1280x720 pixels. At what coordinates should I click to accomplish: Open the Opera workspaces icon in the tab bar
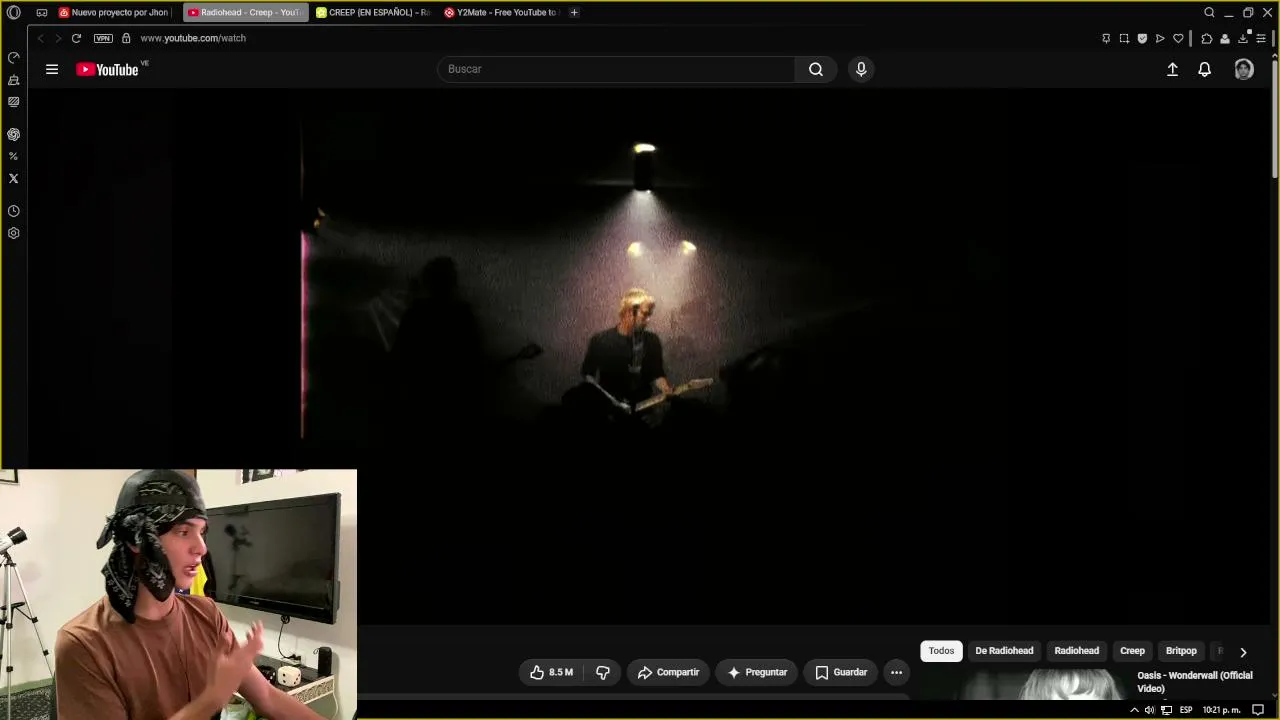[x=42, y=12]
